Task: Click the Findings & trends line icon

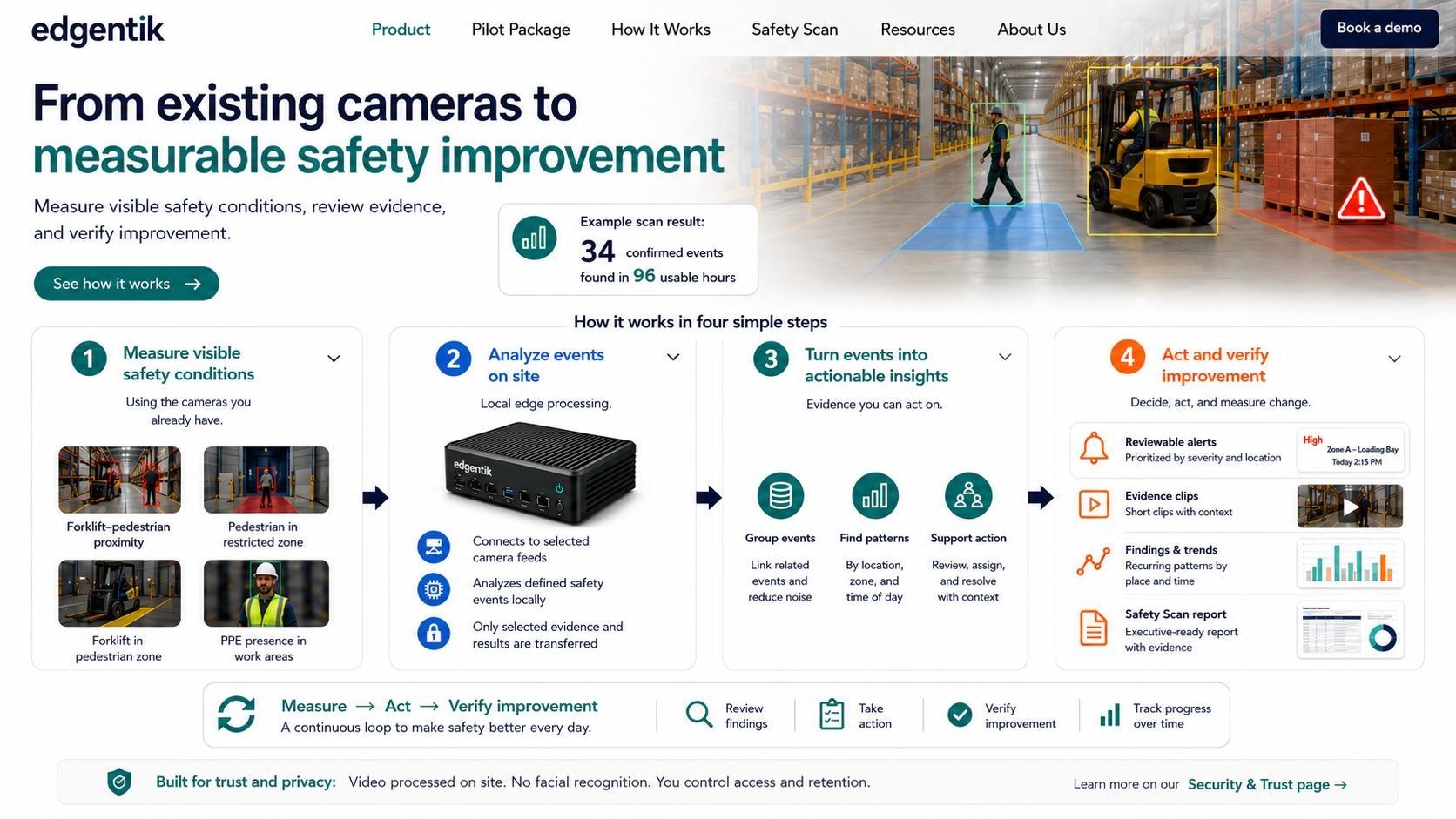Action: 1094,562
